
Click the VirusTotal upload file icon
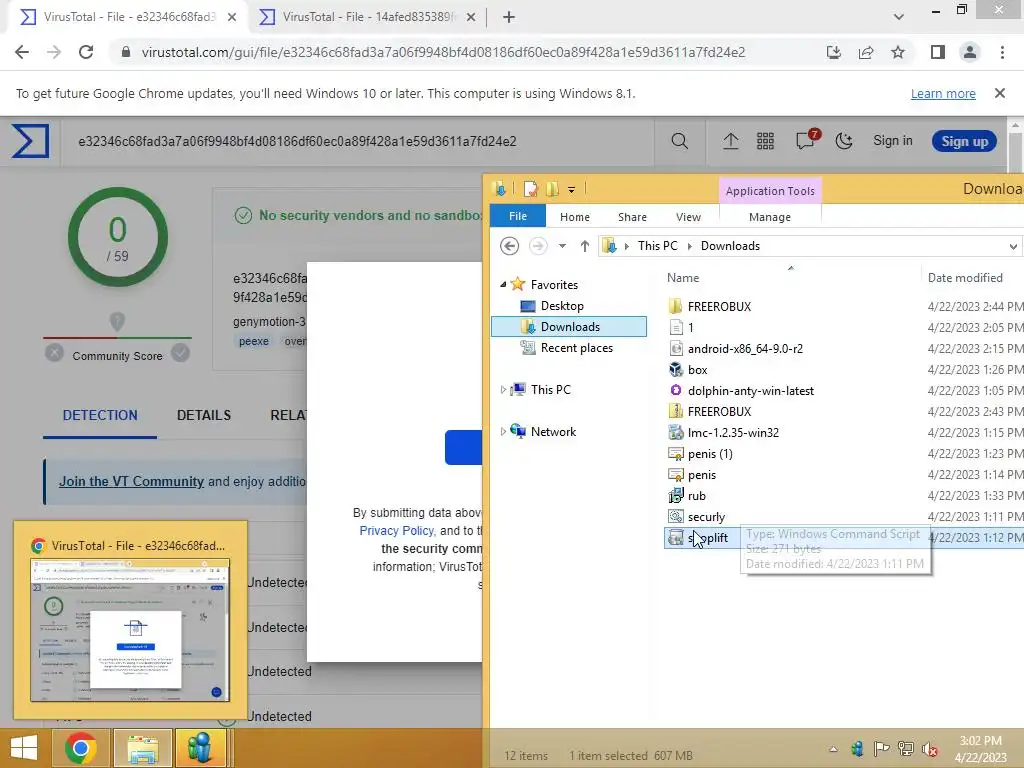point(730,141)
